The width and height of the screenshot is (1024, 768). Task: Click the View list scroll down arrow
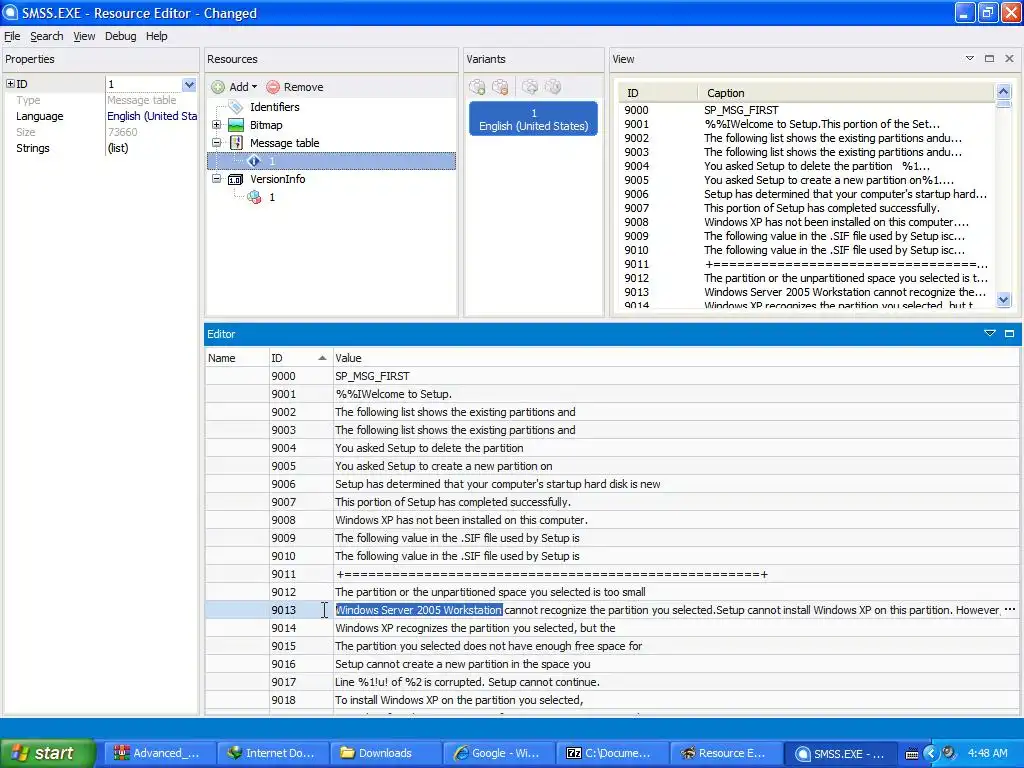[1004, 299]
